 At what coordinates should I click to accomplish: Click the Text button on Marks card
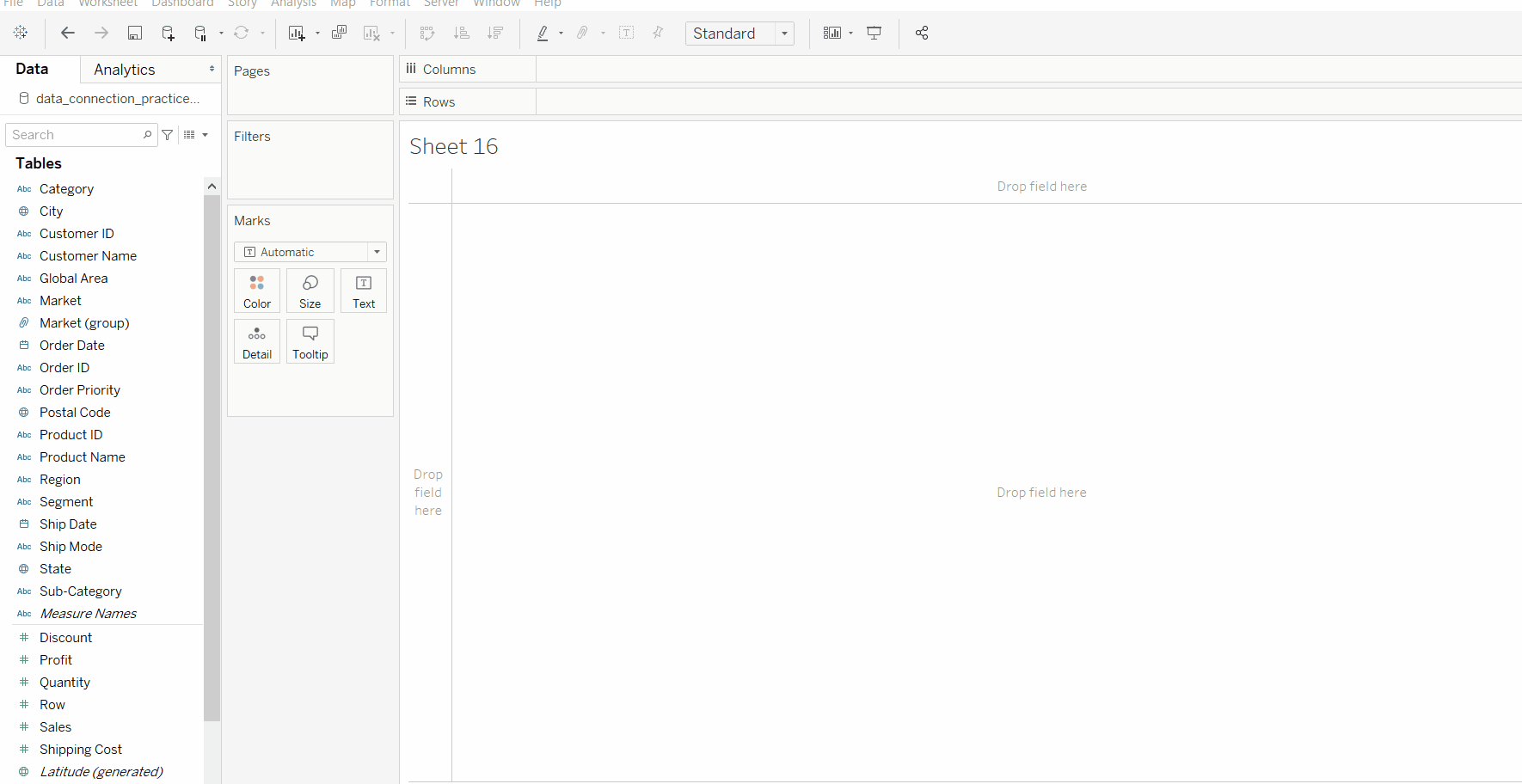(x=364, y=291)
